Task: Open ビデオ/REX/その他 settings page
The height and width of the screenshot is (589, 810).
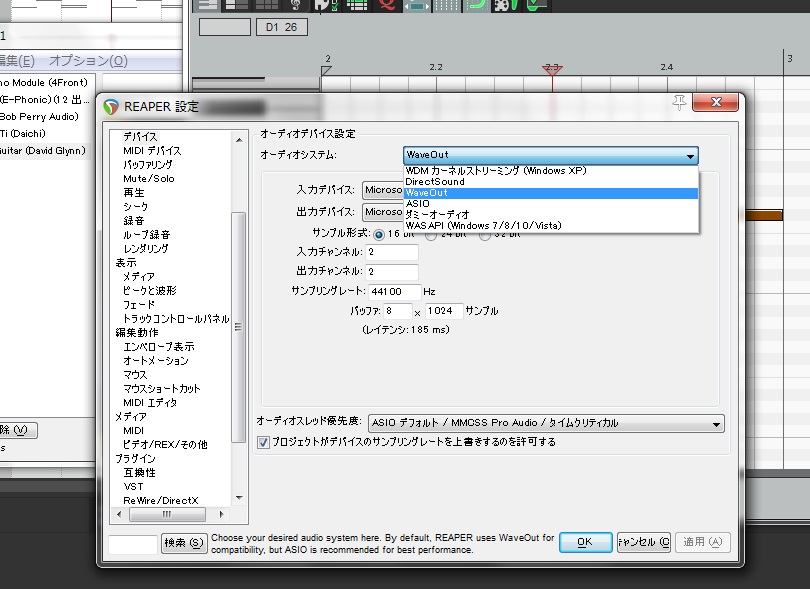Action: [x=165, y=445]
